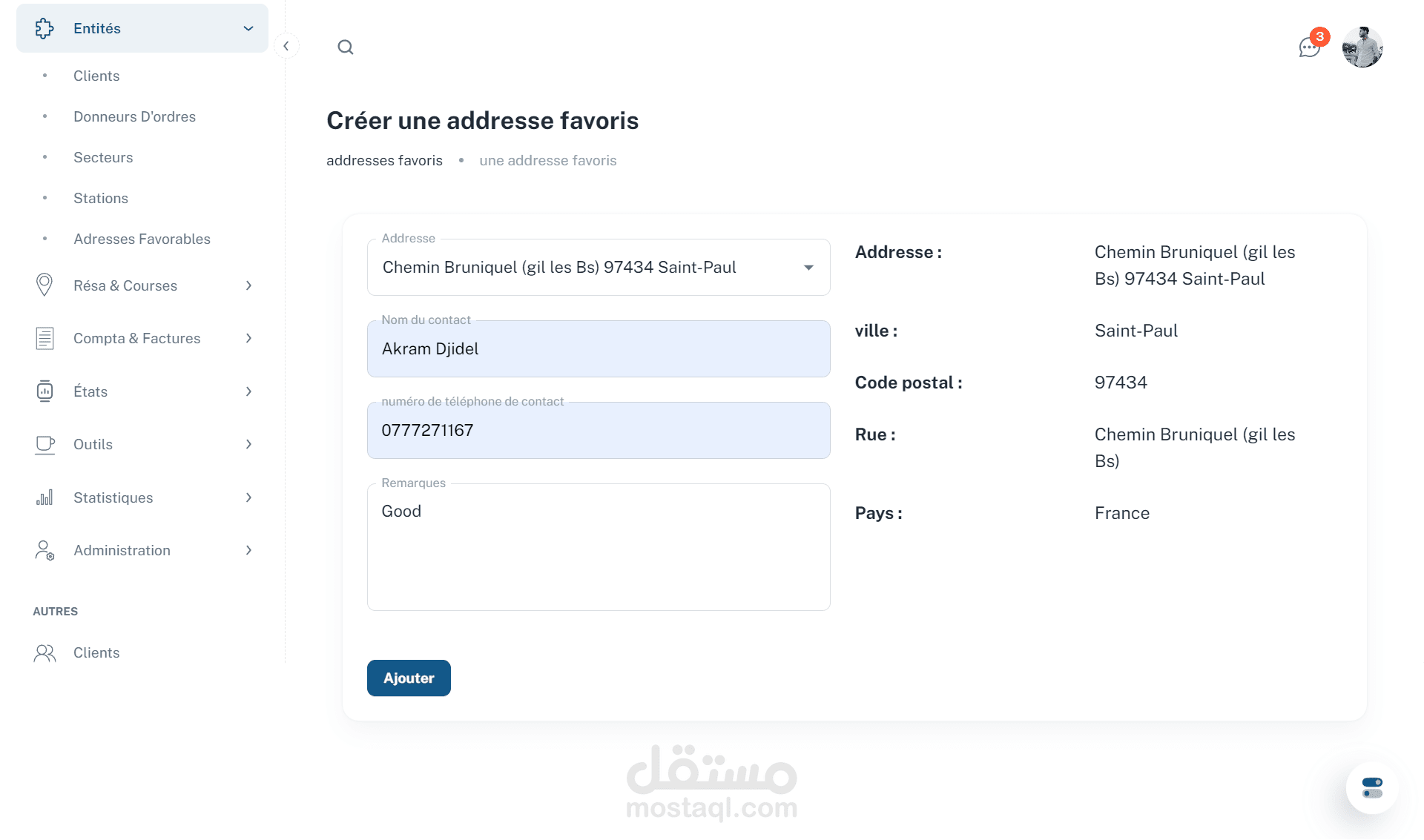1424x840 pixels.
Task: Go to addresses favoris breadcrumb link
Action: [384, 160]
